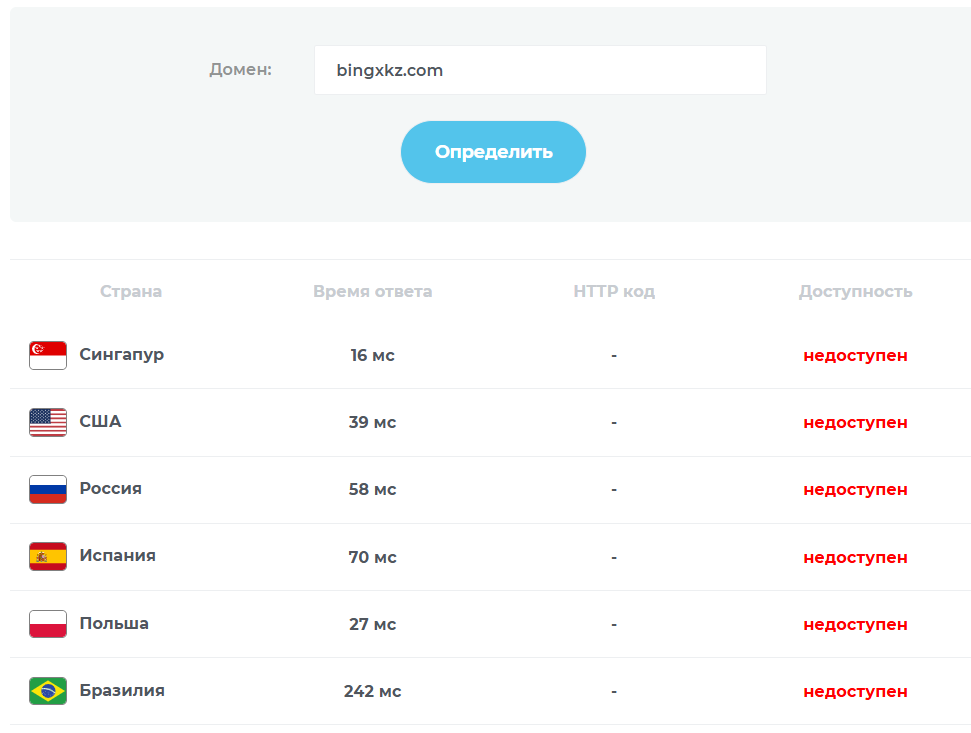Click the Домен field label
Viewport: 971px width, 733px height.
tap(240, 70)
